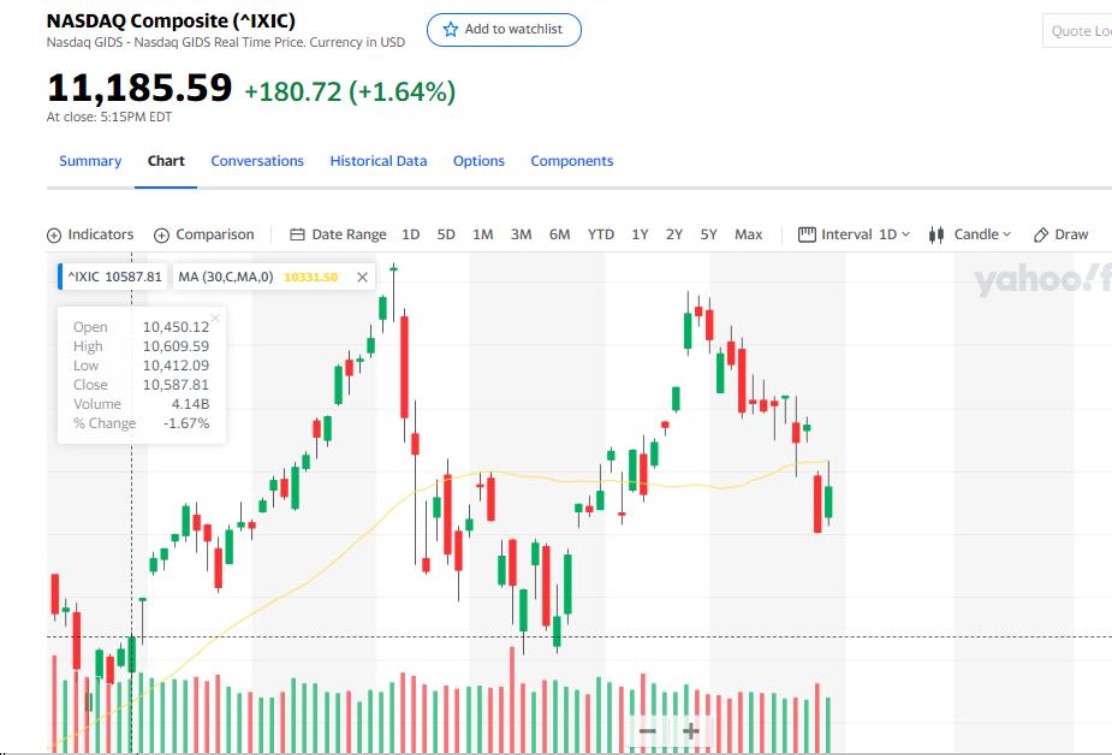Open the Conversations tab
This screenshot has height=755, width=1112.
pyautogui.click(x=257, y=161)
